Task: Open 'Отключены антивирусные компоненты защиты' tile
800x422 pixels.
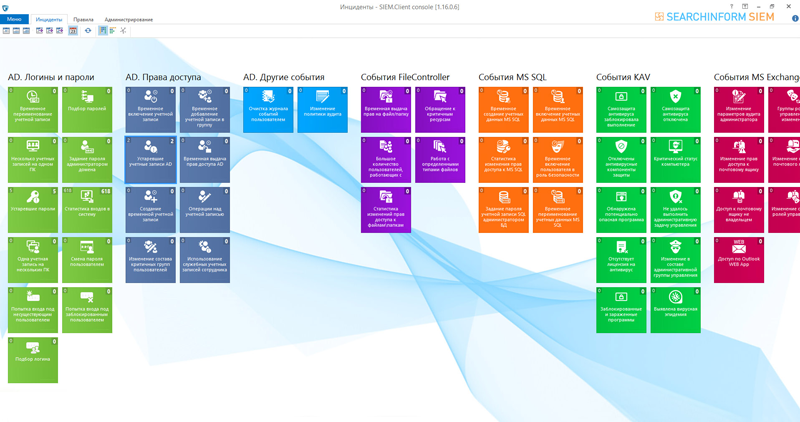Action: tap(621, 160)
